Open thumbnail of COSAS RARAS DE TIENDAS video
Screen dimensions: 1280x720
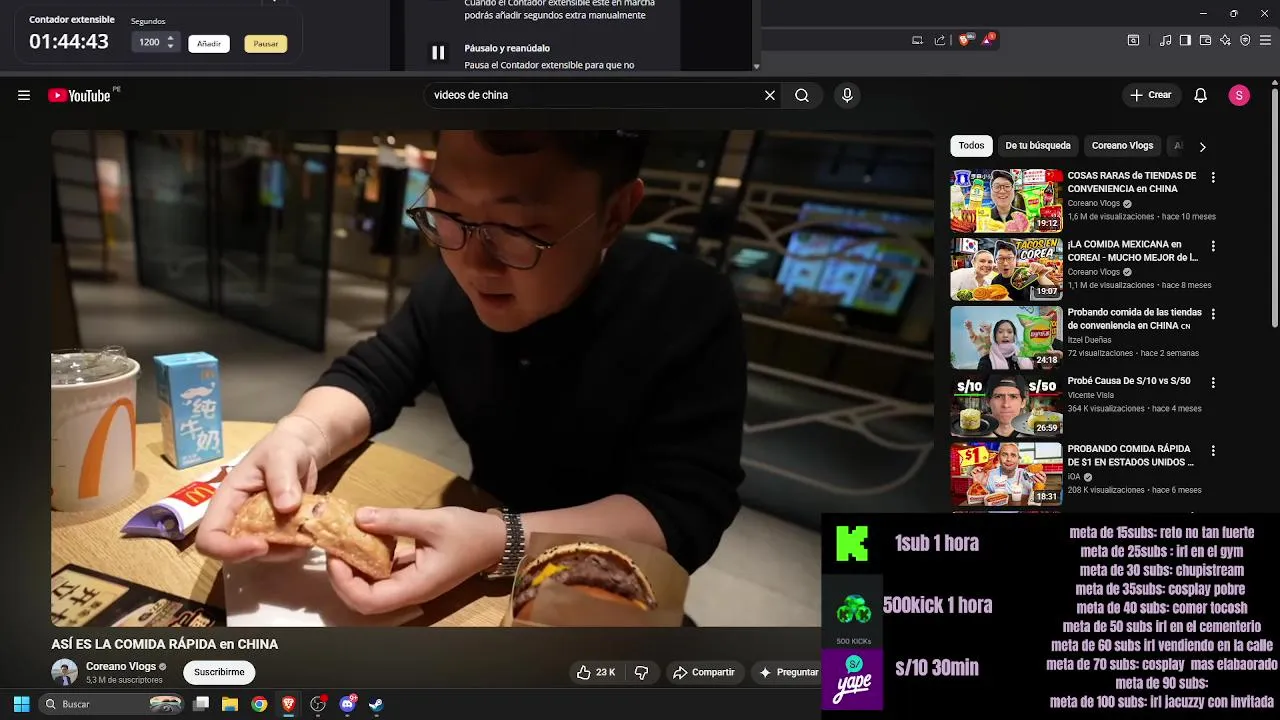point(1006,200)
